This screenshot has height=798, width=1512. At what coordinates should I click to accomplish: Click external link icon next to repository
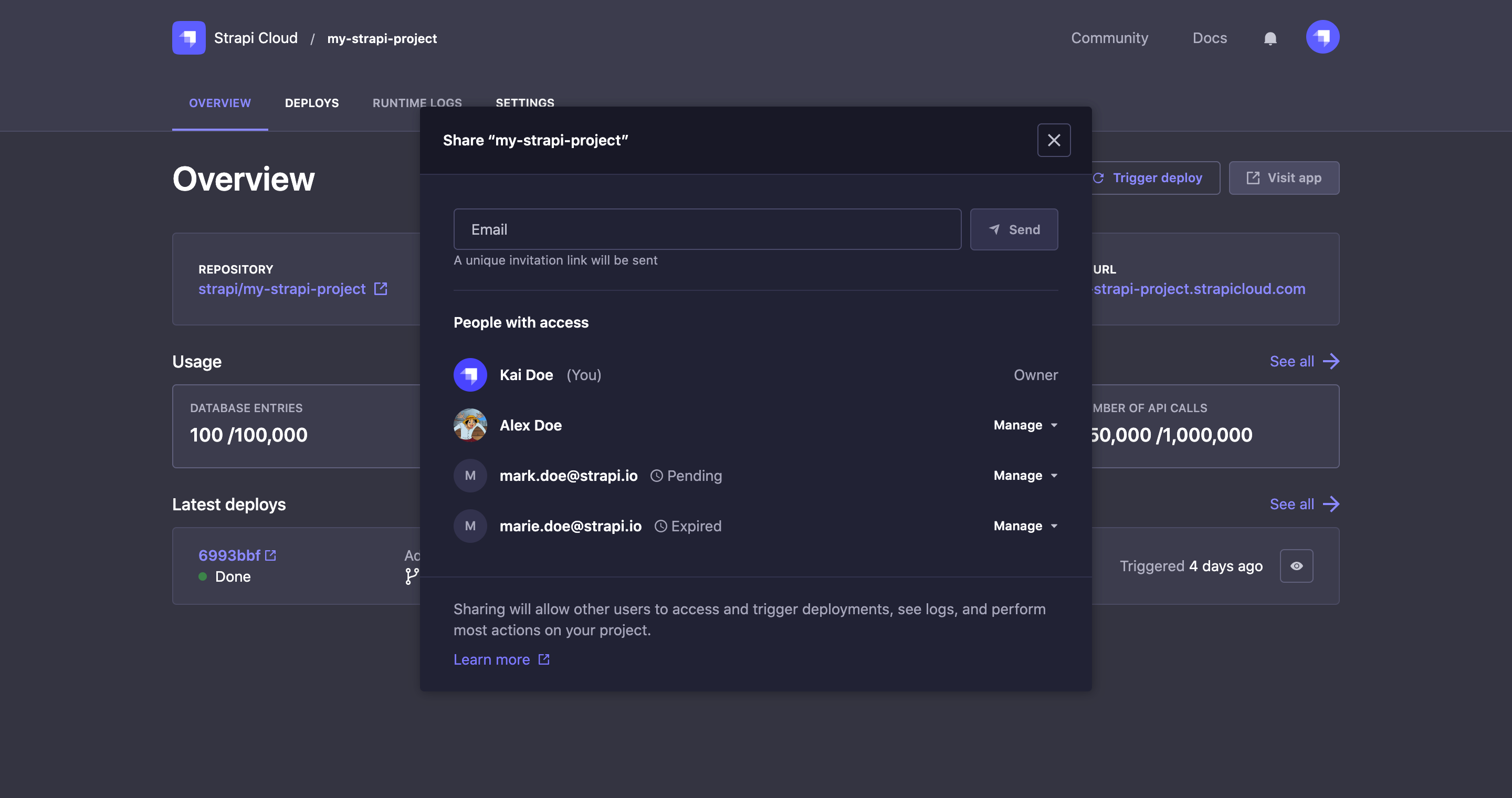pos(380,289)
